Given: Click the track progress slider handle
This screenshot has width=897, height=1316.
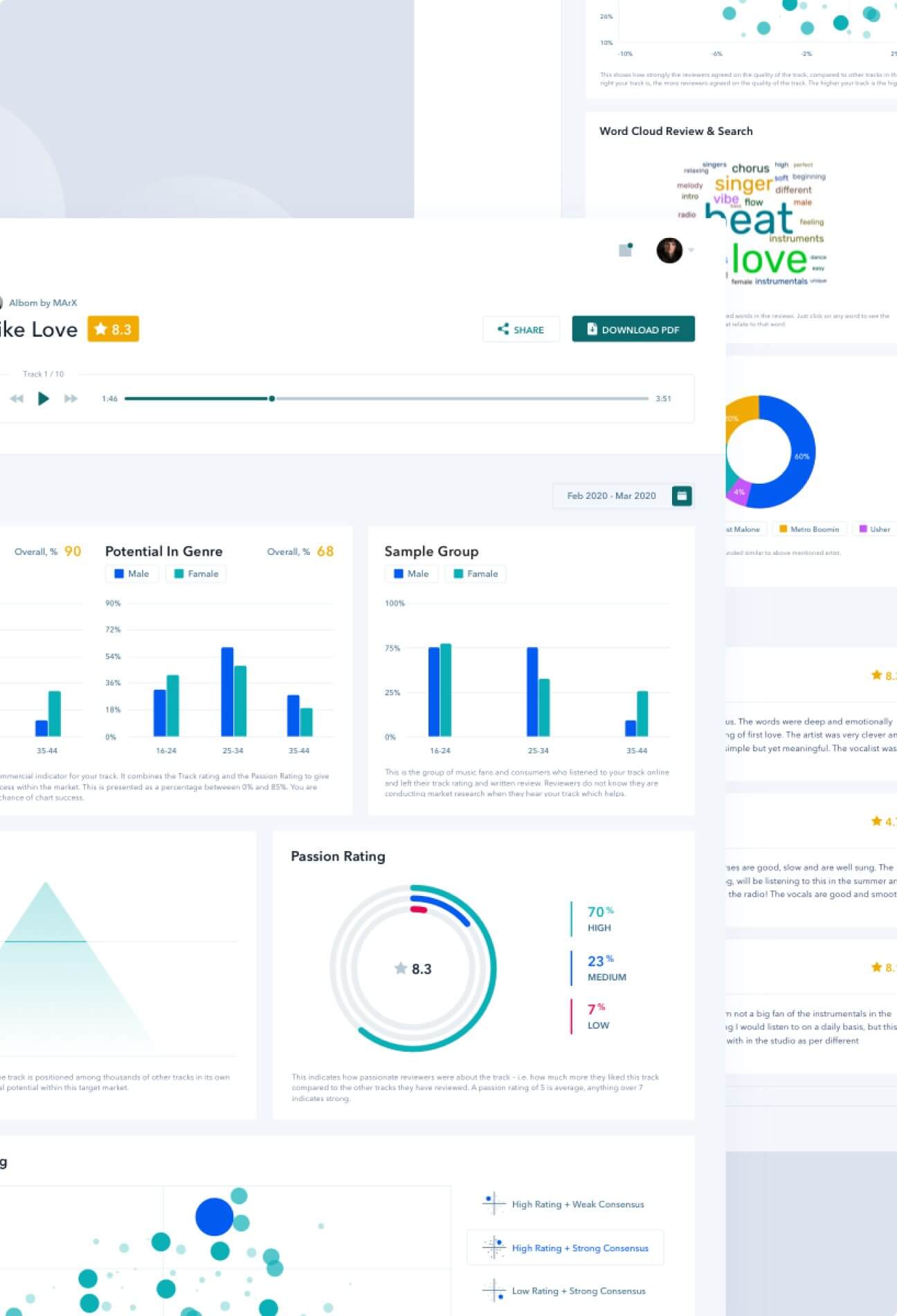Looking at the screenshot, I should [272, 399].
